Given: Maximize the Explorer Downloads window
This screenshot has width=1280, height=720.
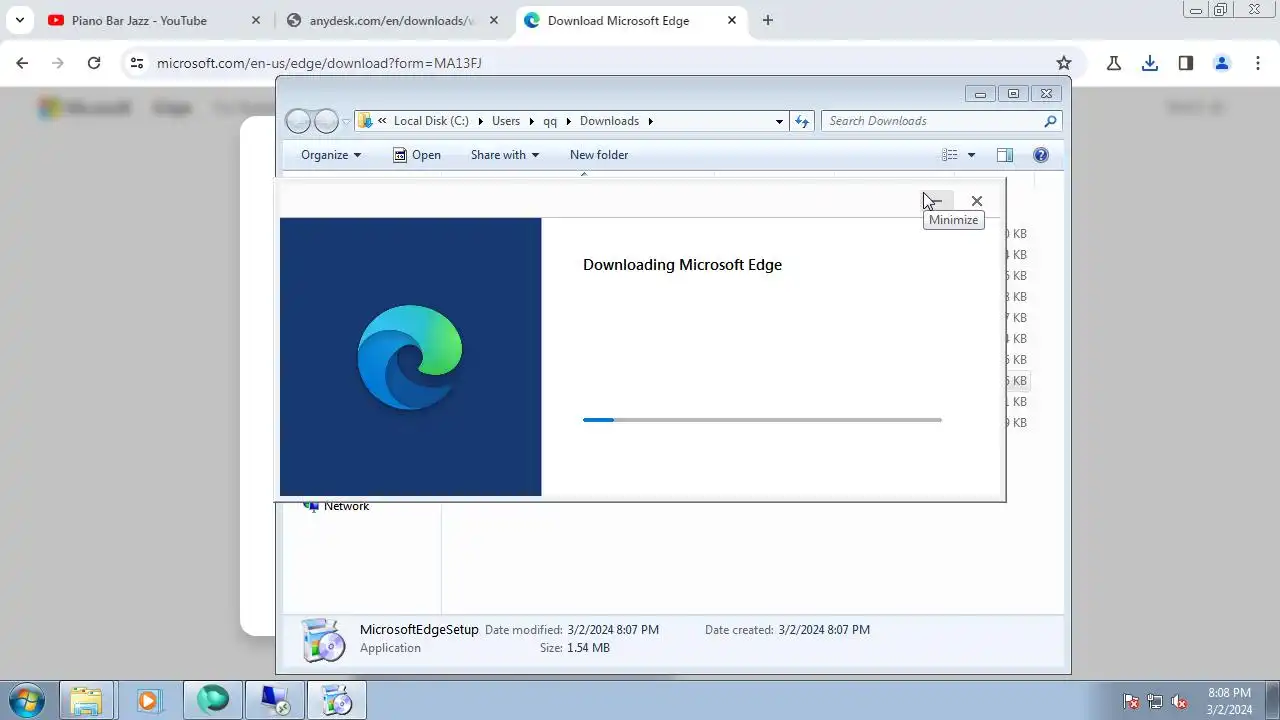Looking at the screenshot, I should 1013,94.
